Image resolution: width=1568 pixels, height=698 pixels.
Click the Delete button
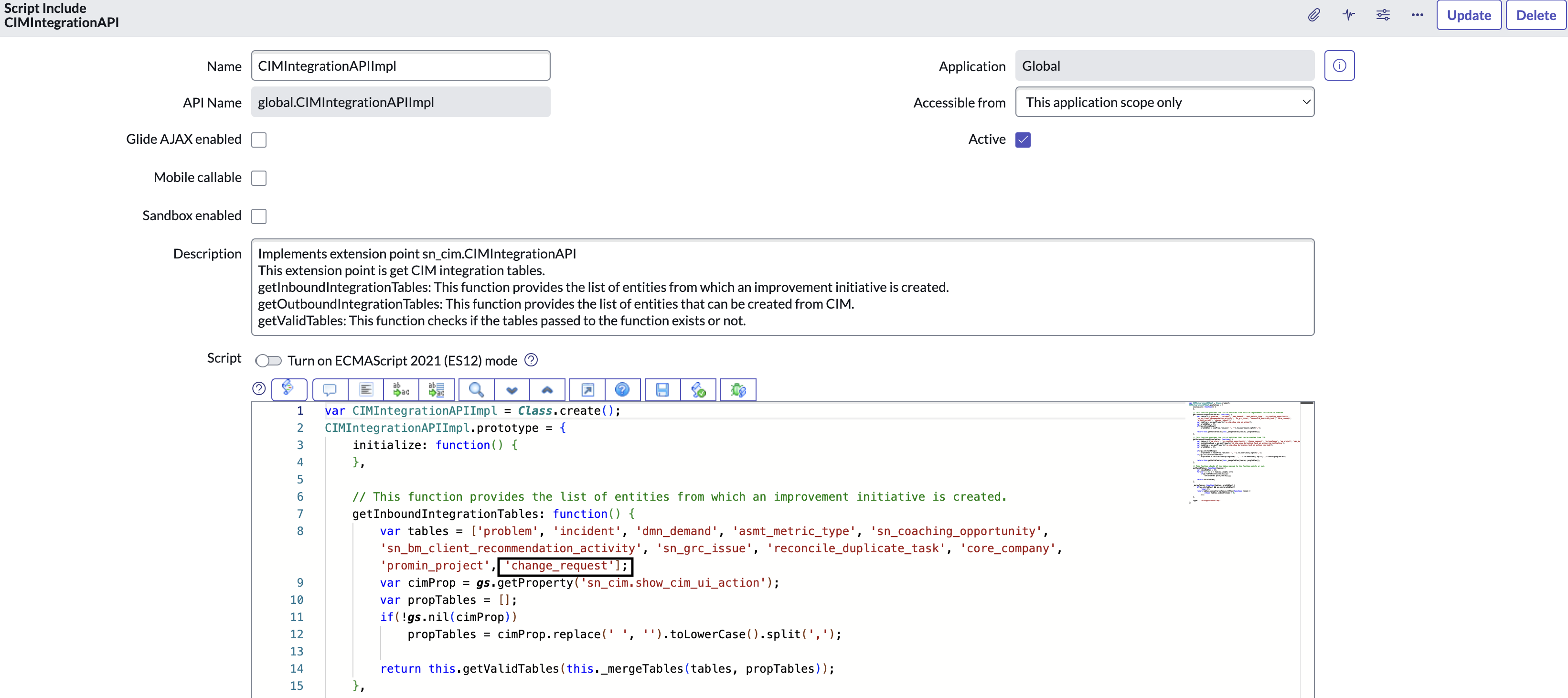(1536, 15)
